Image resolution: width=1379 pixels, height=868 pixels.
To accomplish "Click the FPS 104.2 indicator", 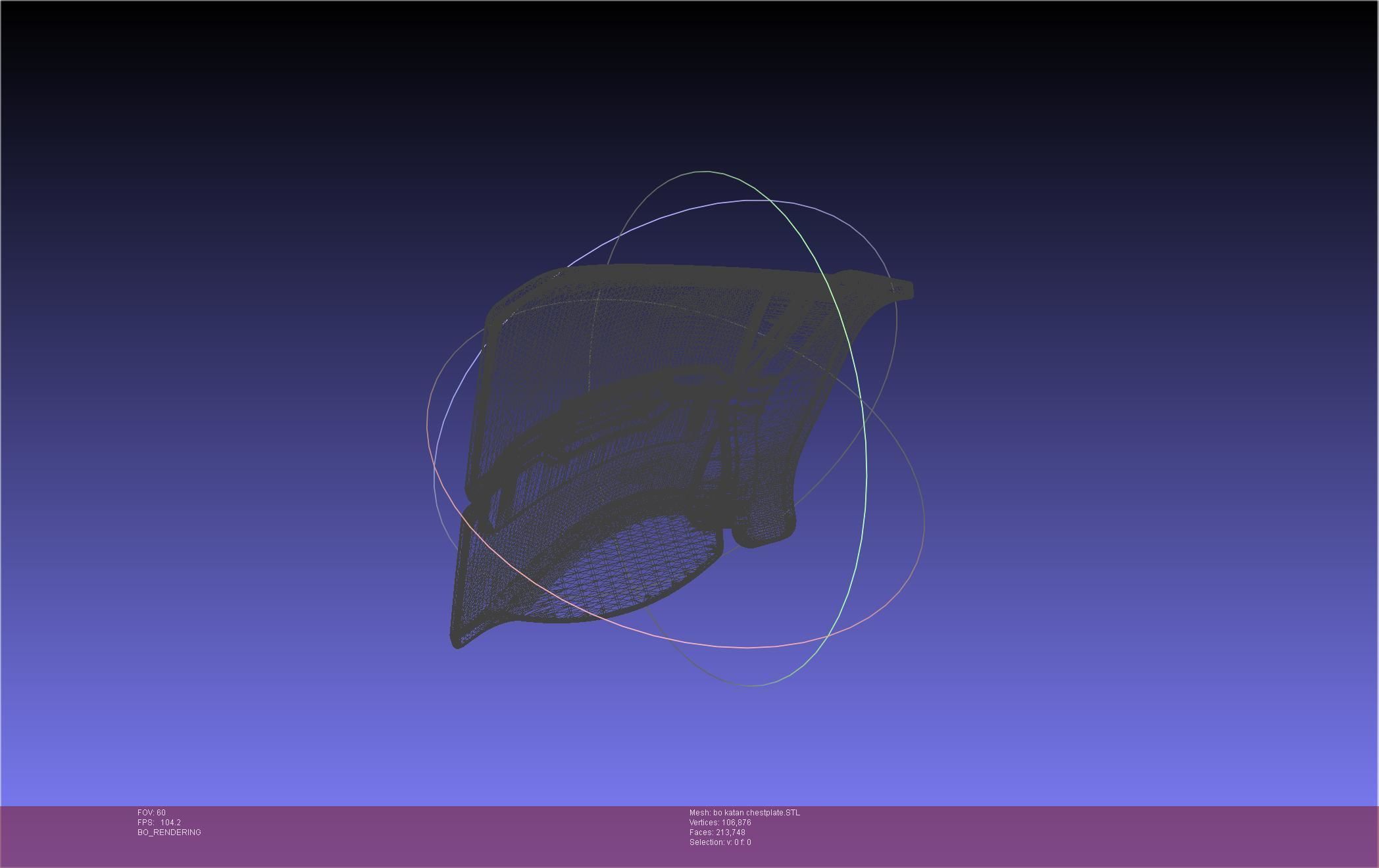I will click(159, 823).
